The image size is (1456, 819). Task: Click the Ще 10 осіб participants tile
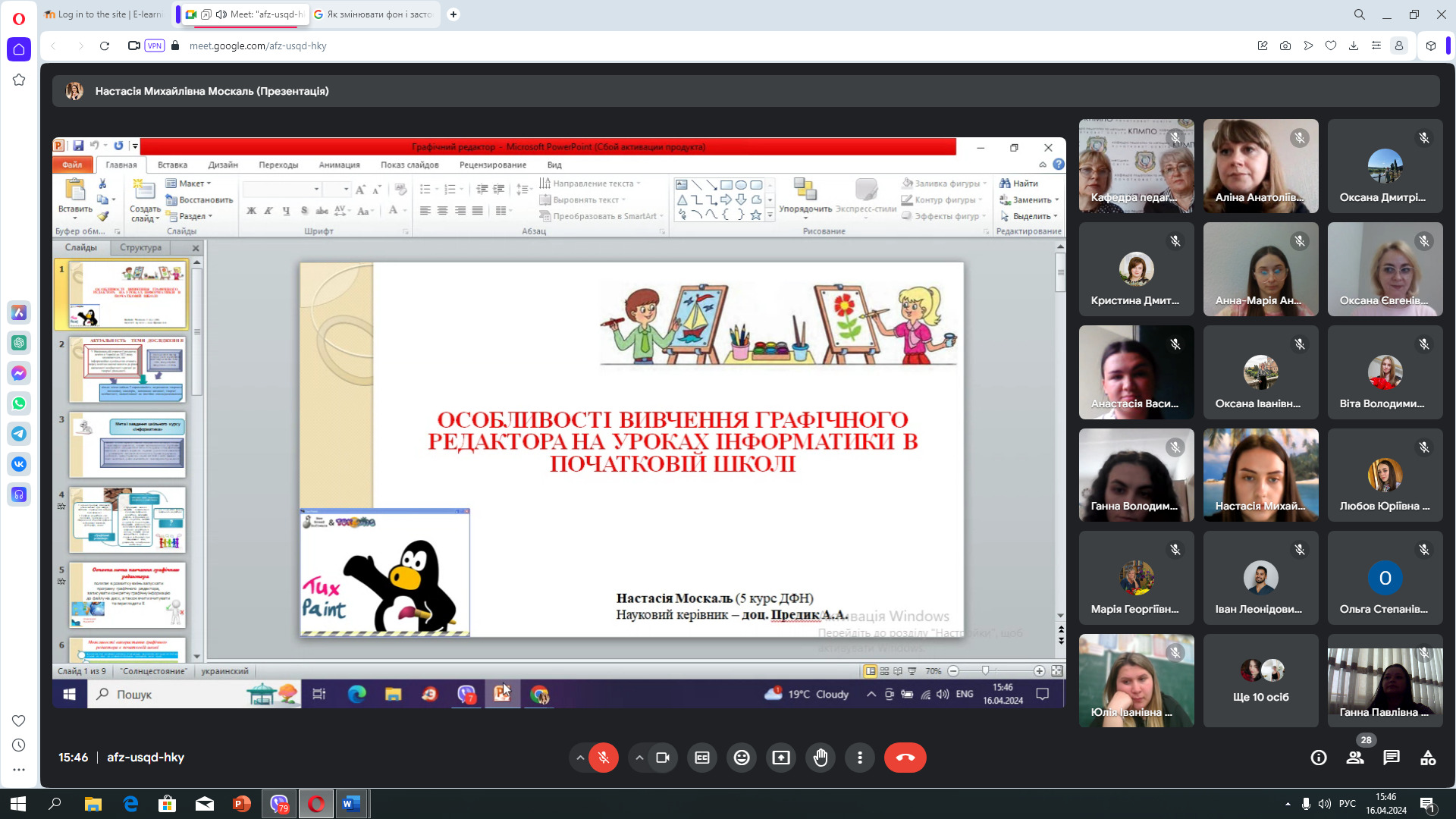click(1260, 681)
